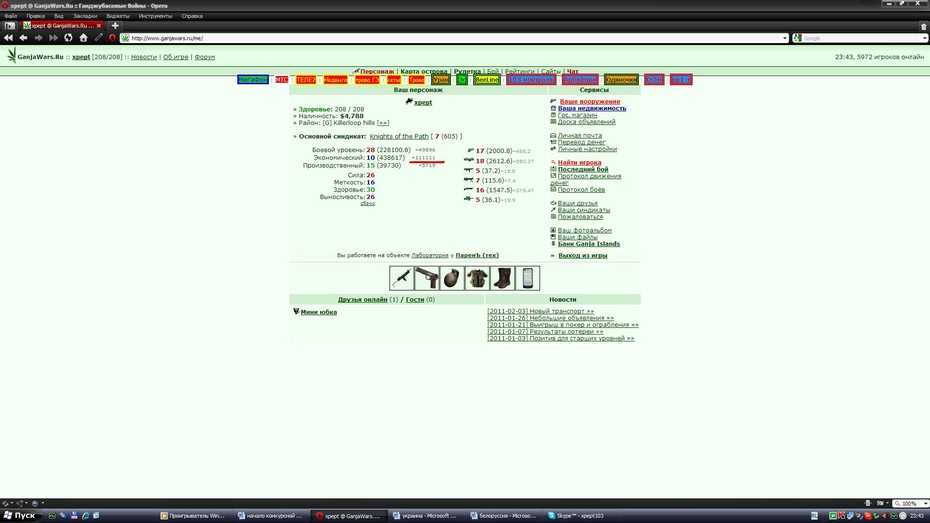Click the Megafon banner button
The image size is (930, 523).
point(253,79)
